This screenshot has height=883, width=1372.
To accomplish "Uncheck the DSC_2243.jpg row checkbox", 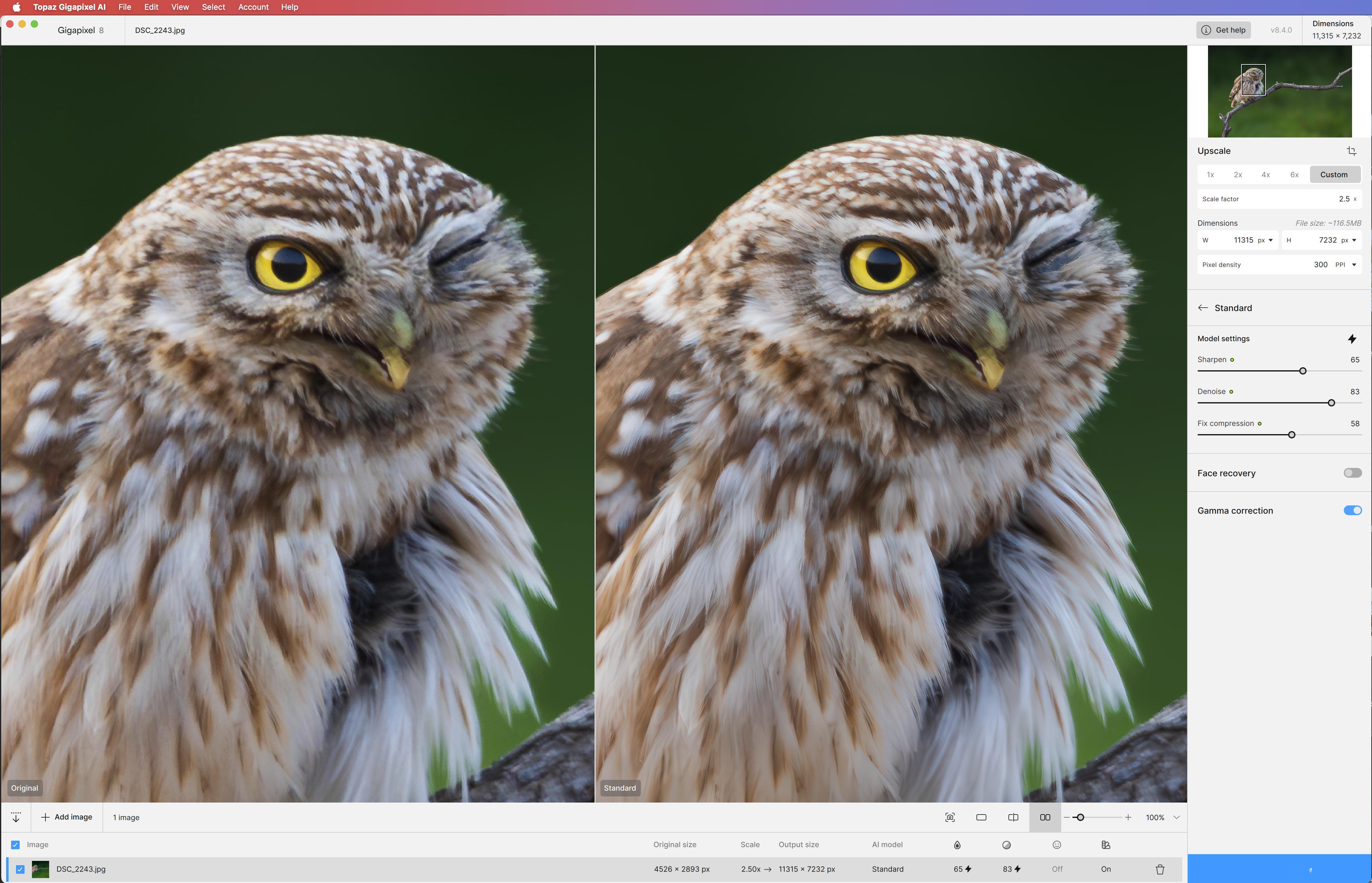I will (20, 869).
